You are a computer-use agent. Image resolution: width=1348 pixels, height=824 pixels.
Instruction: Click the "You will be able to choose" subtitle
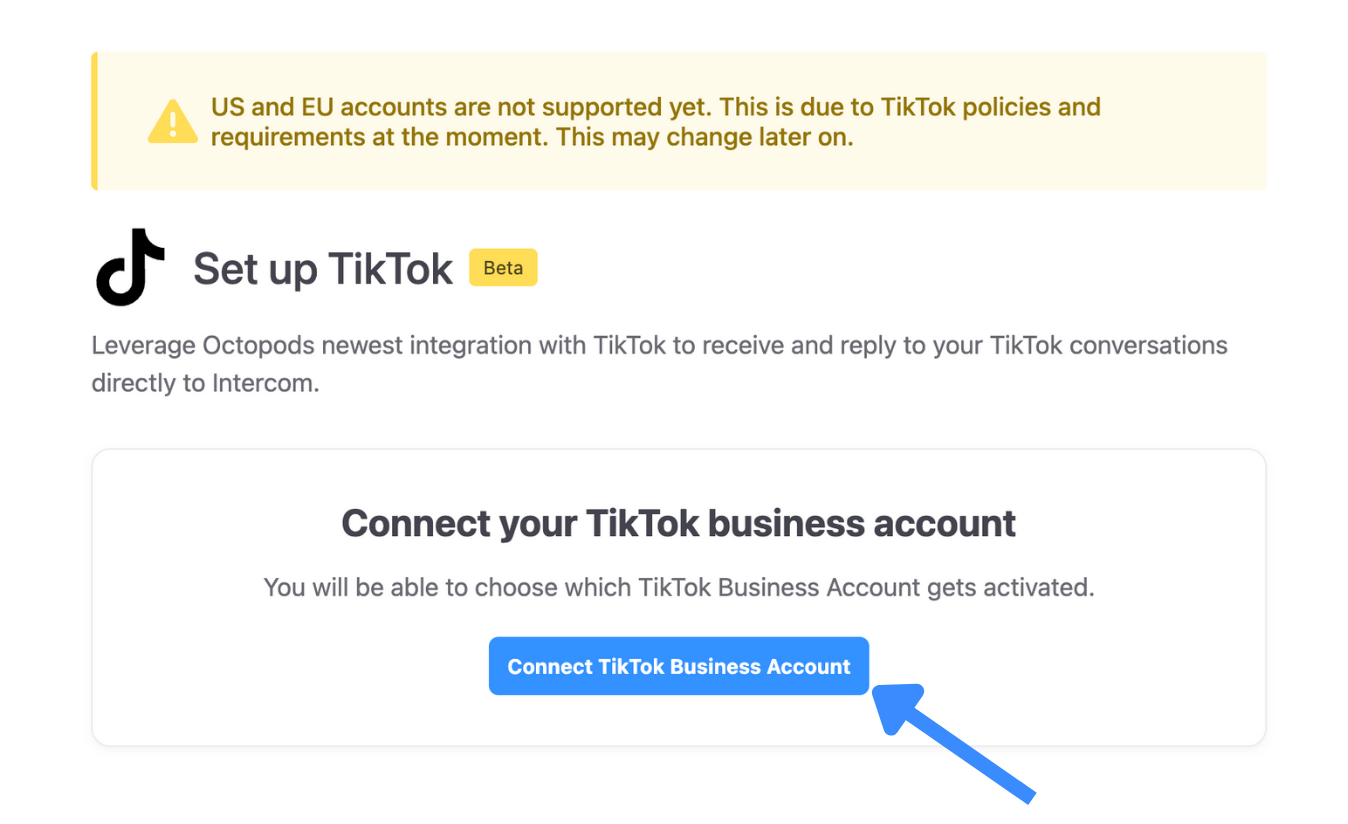(x=679, y=587)
